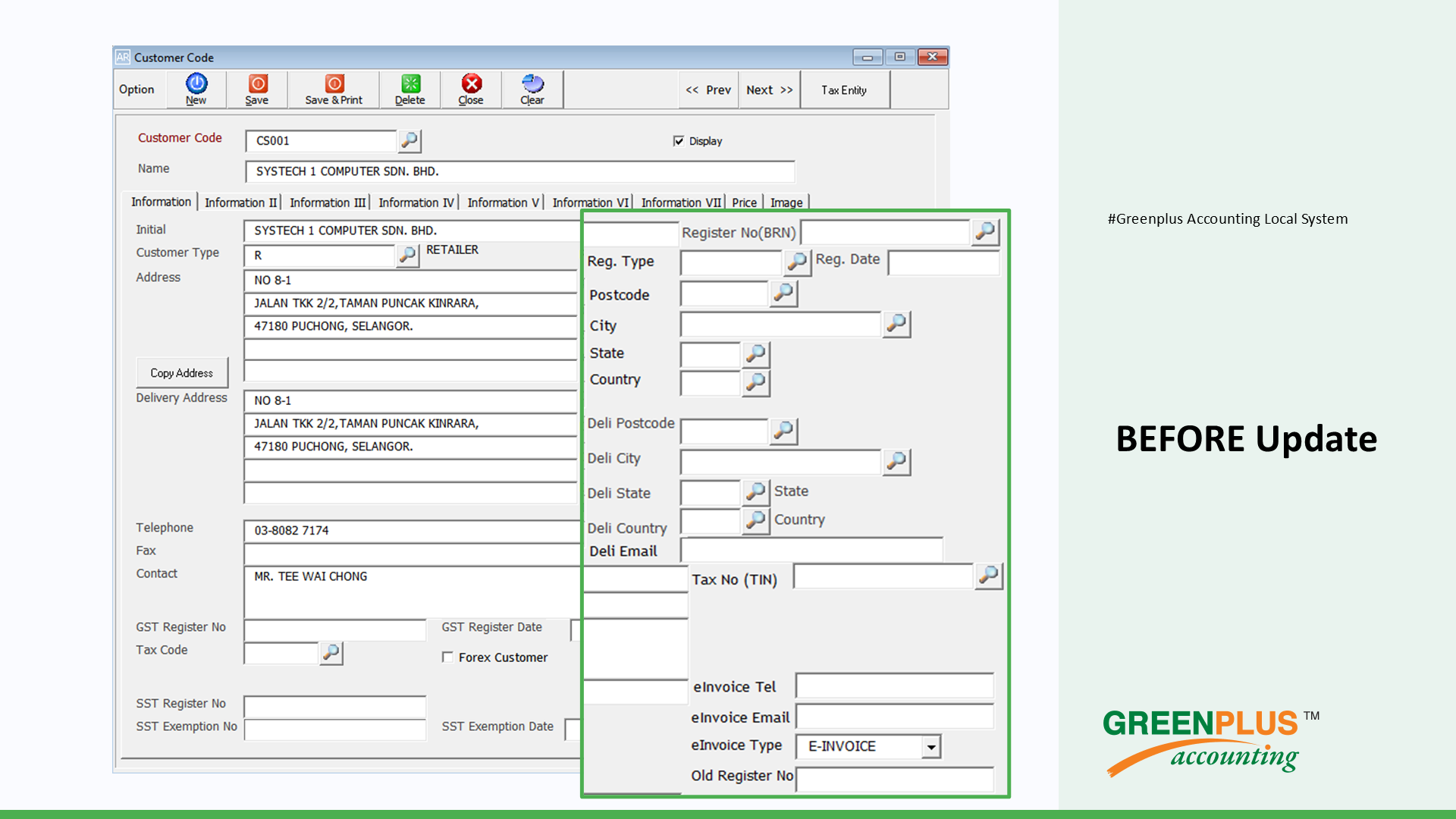Click the Save toolbar icon
This screenshot has width=1456, height=819.
[x=257, y=89]
